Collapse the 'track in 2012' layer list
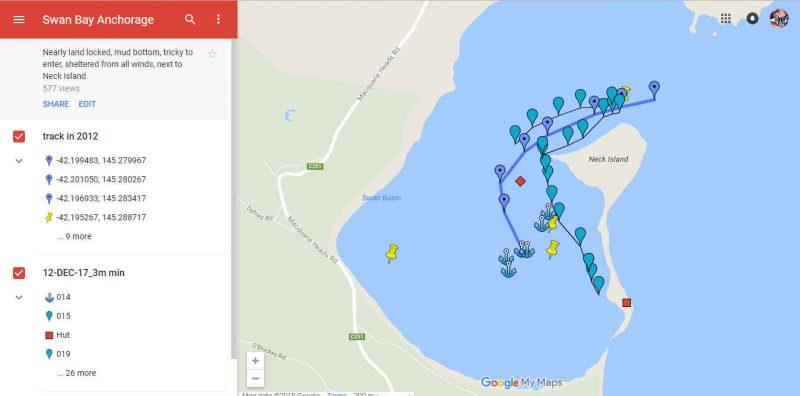 19,161
